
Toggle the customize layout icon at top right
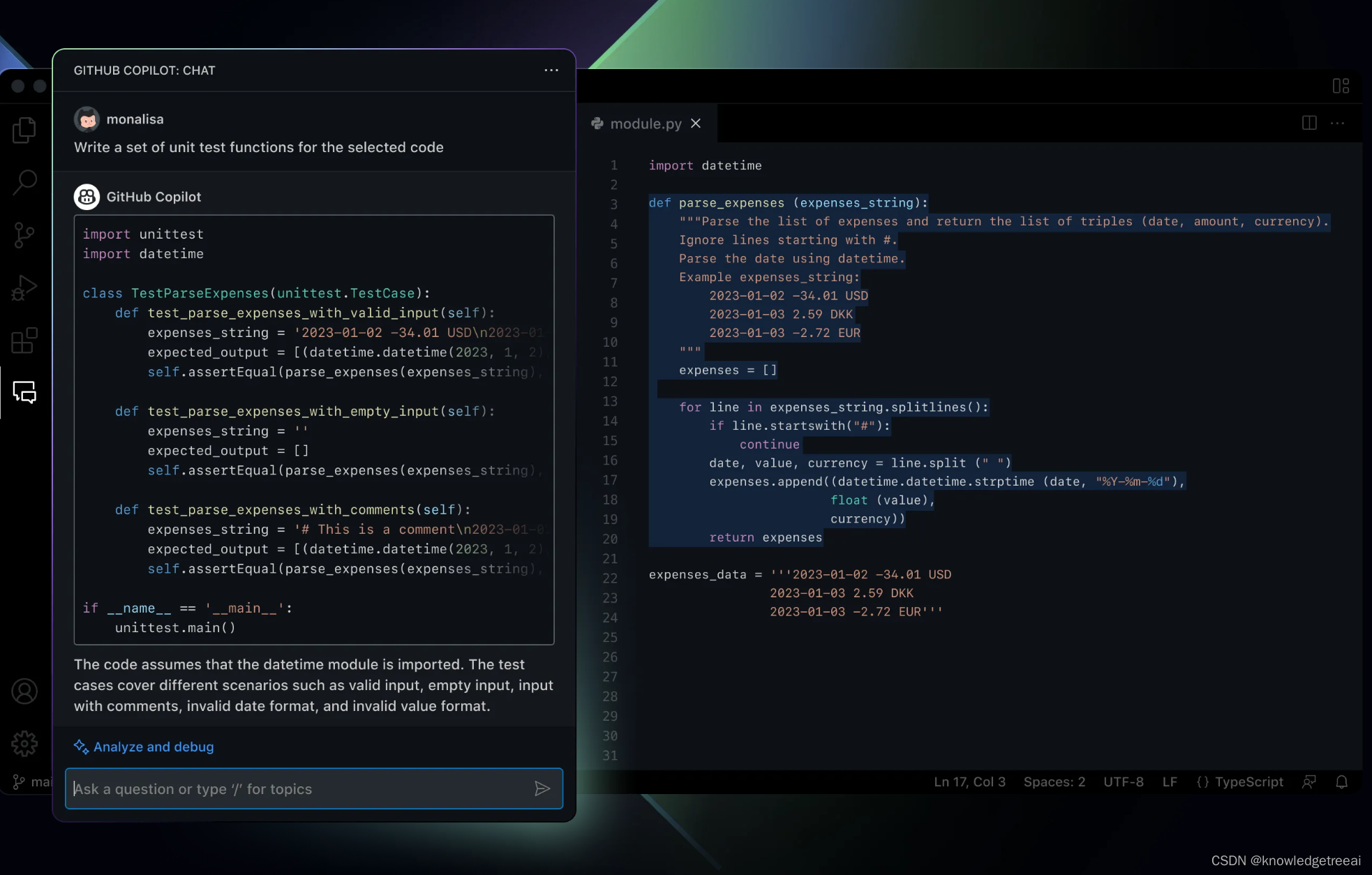(x=1341, y=86)
